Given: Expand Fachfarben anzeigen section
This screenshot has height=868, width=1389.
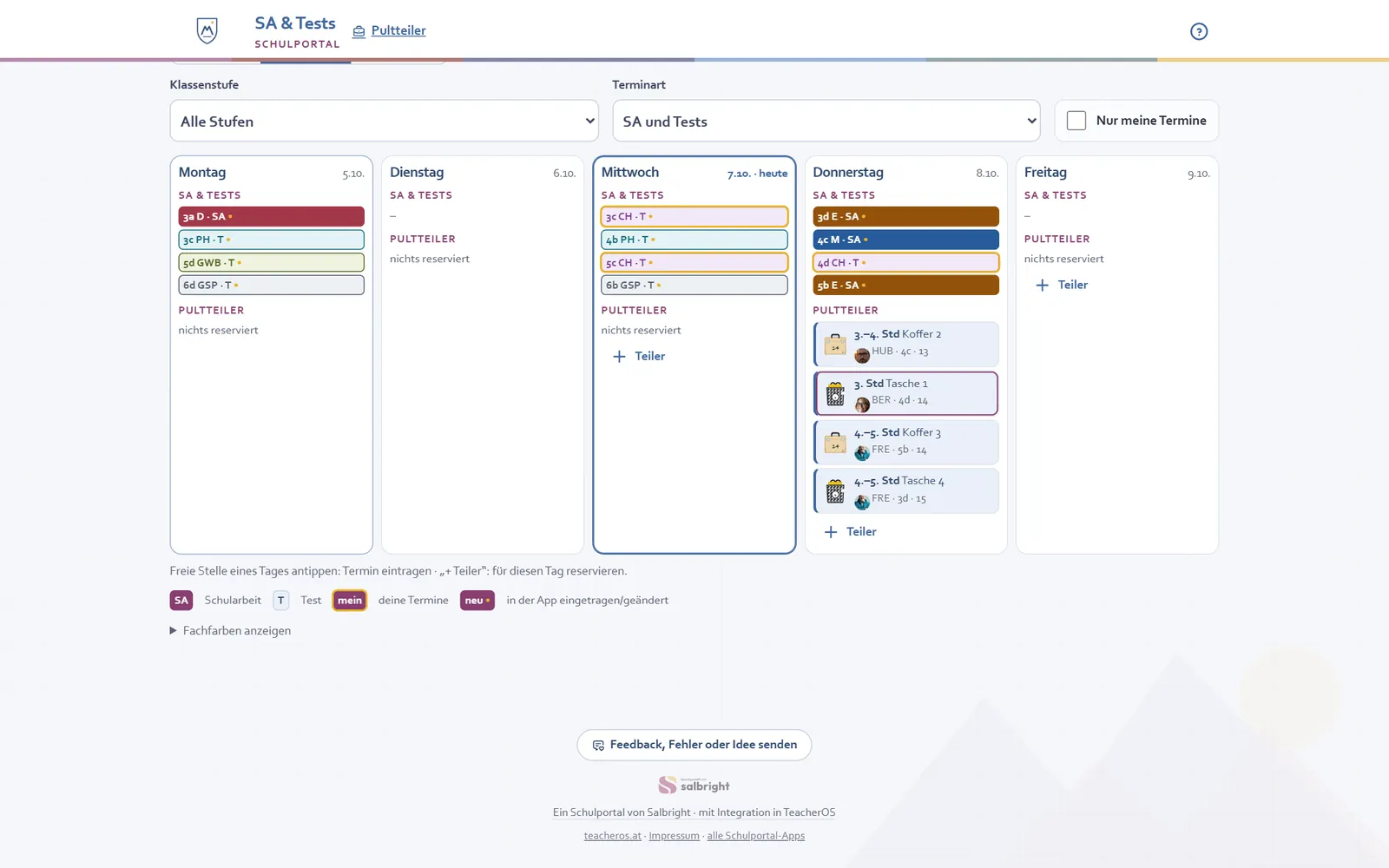Looking at the screenshot, I should [x=231, y=631].
